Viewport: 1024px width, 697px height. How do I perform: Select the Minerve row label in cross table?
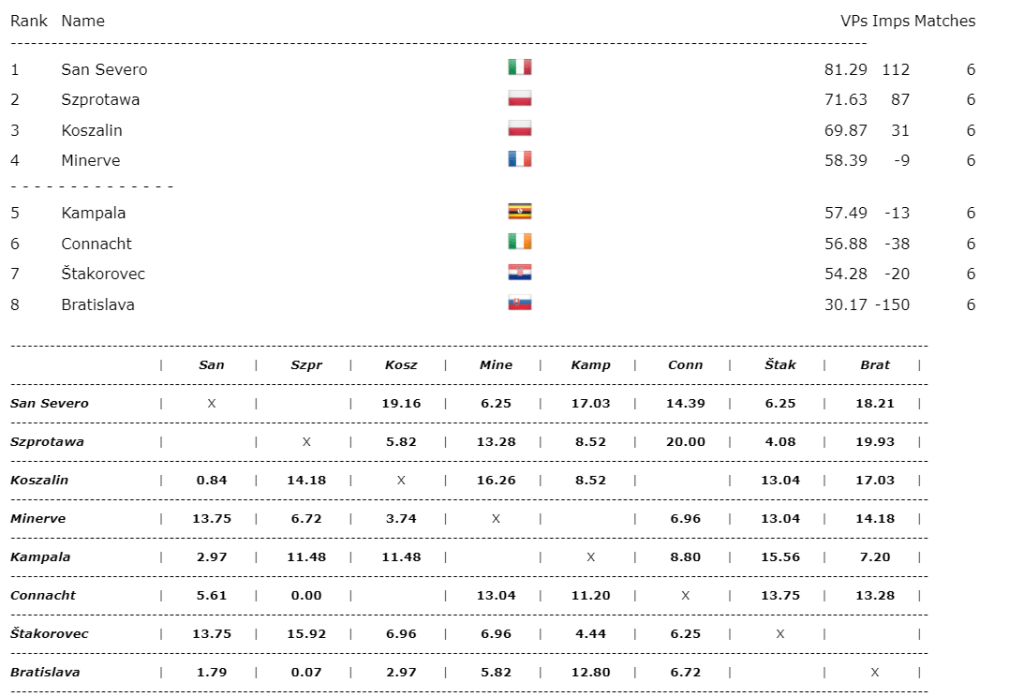(x=38, y=518)
